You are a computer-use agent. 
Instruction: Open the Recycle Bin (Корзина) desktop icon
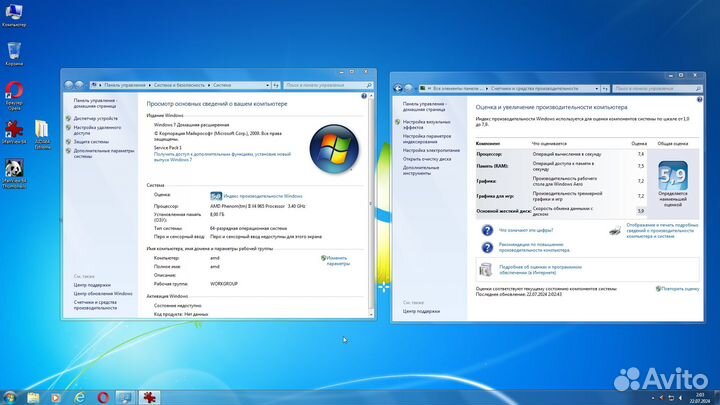(15, 52)
